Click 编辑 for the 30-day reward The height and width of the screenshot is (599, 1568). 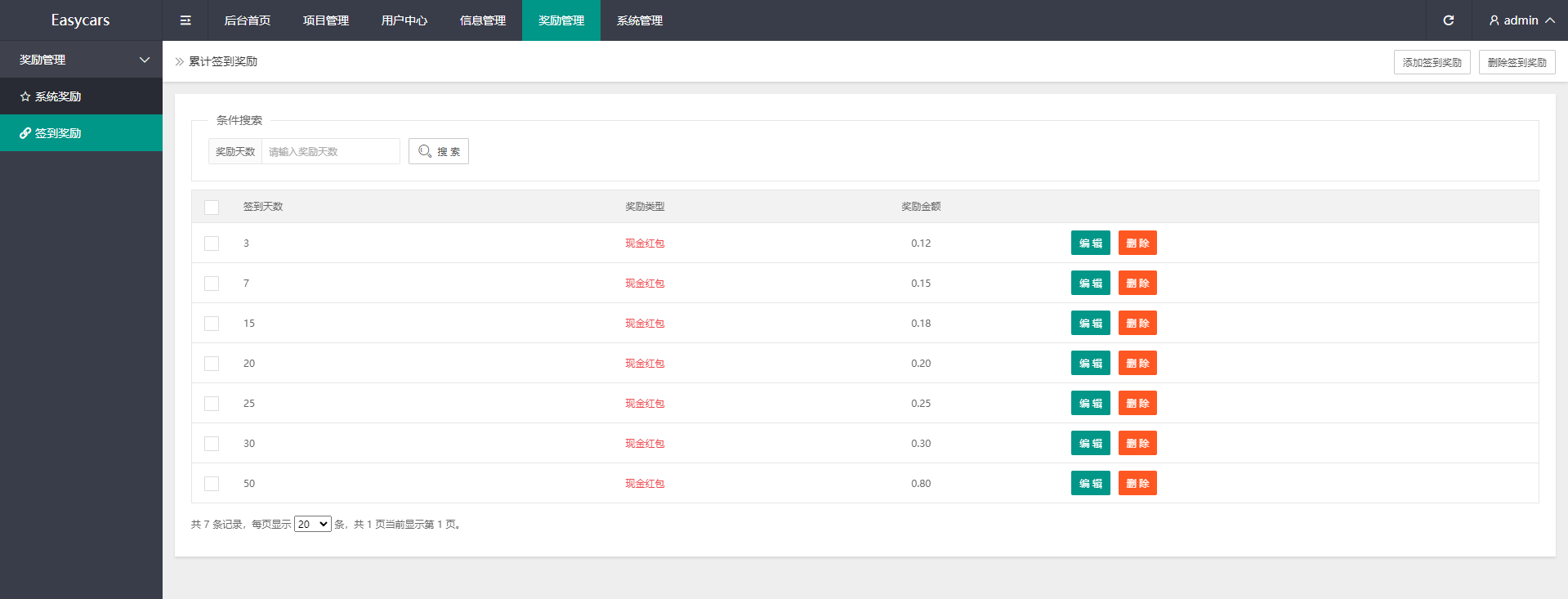(x=1090, y=443)
